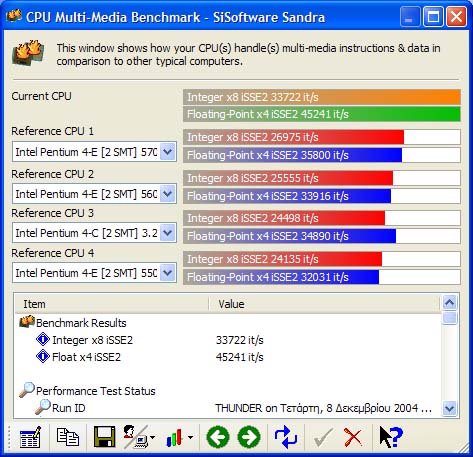Click the value '45241 it/s' in list

pyautogui.click(x=239, y=357)
